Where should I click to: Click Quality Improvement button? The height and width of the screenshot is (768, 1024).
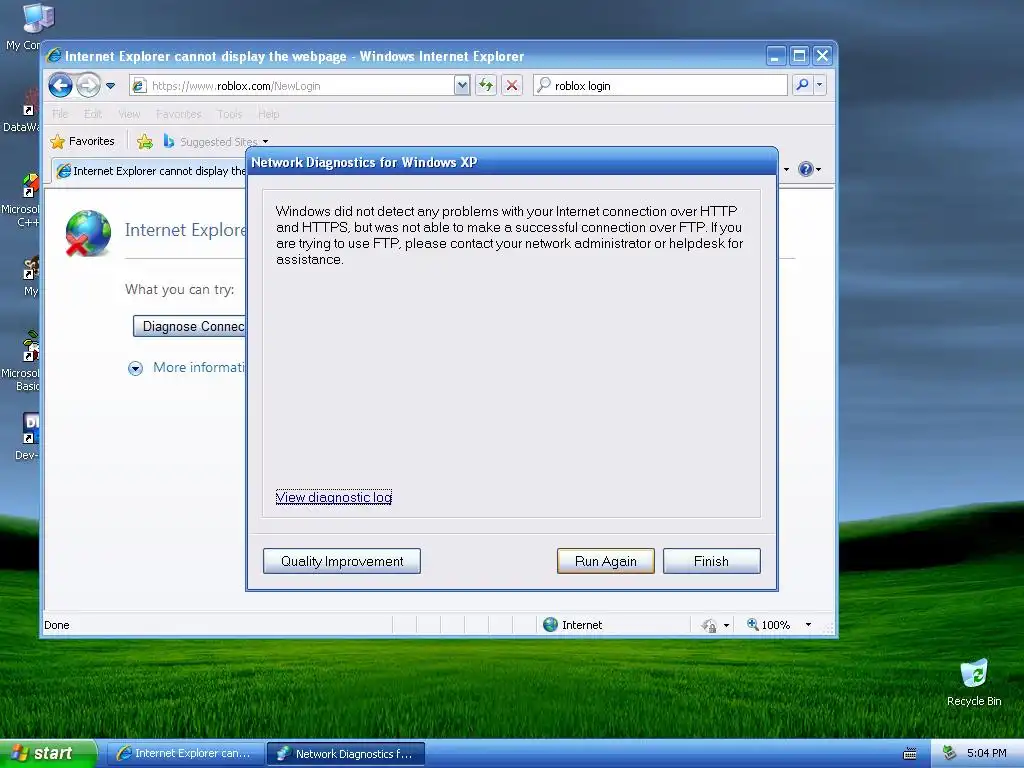[342, 562]
